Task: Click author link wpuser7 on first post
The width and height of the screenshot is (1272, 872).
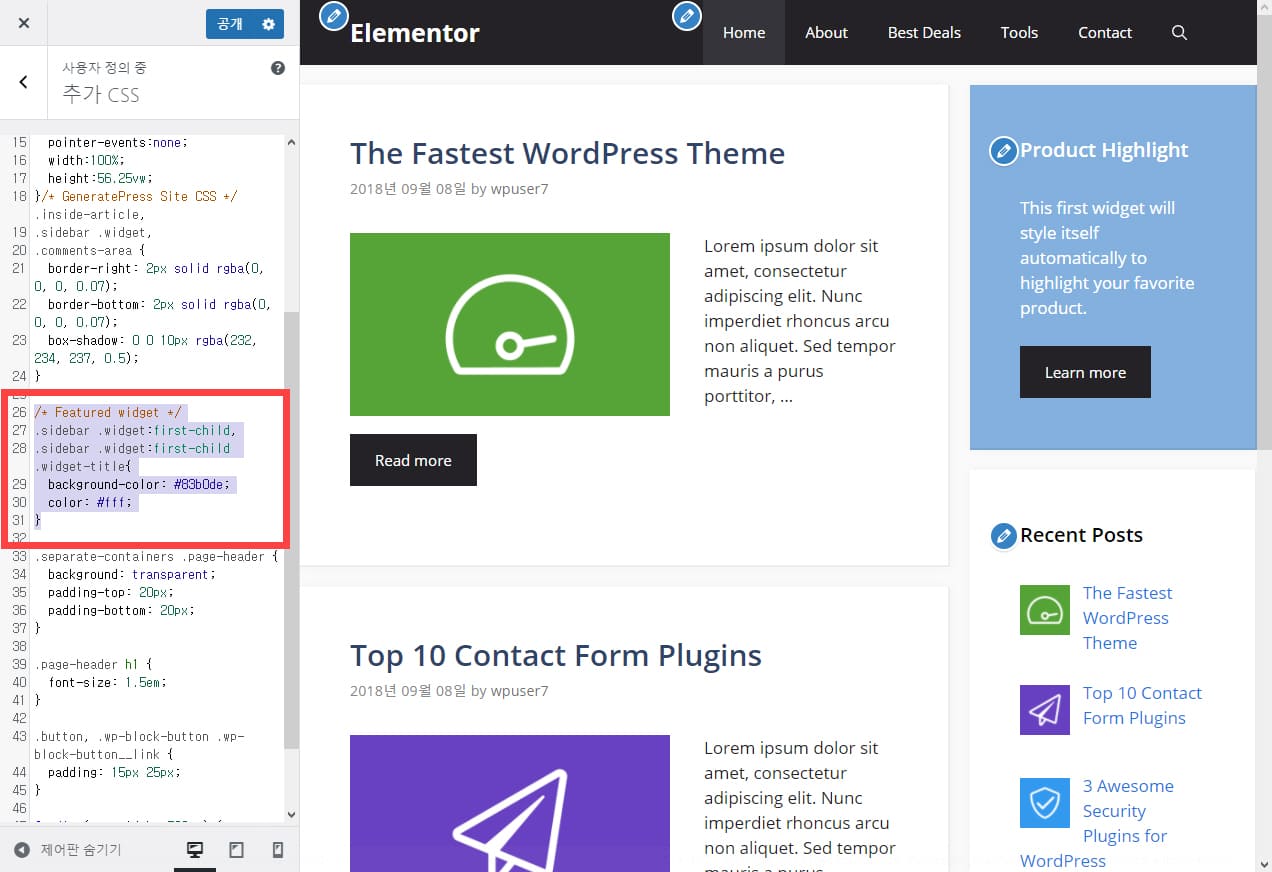Action: (x=519, y=189)
